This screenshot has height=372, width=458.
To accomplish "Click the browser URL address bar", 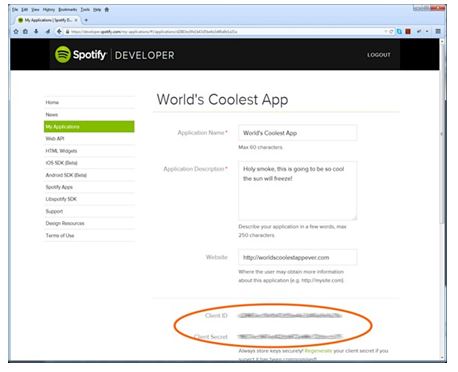I will (x=227, y=32).
